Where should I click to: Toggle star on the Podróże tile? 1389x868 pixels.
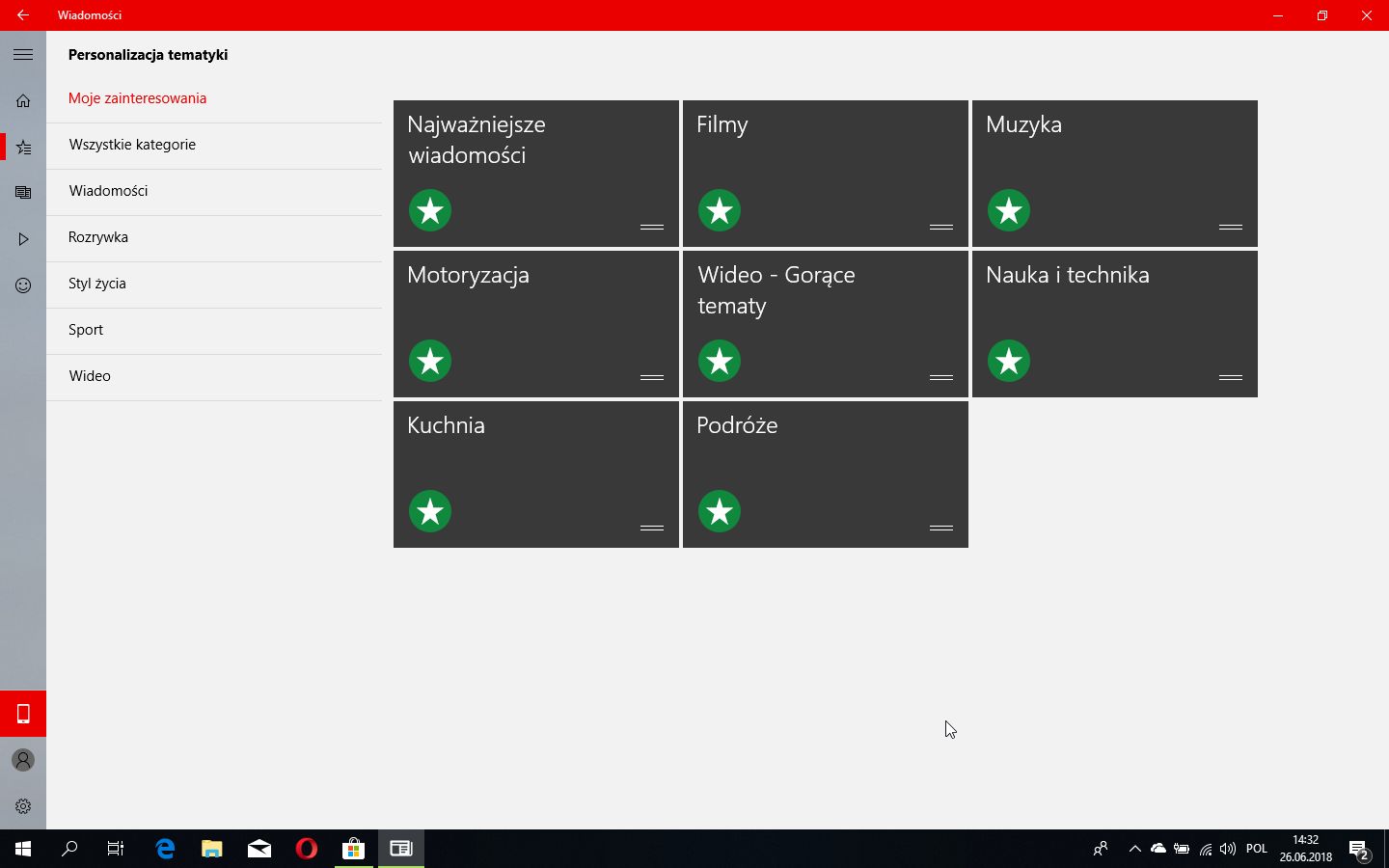click(720, 511)
